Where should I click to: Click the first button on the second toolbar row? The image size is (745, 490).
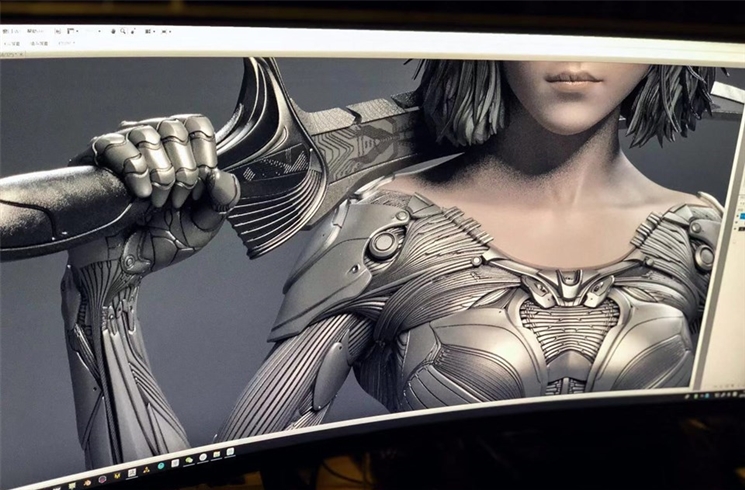coord(11,43)
